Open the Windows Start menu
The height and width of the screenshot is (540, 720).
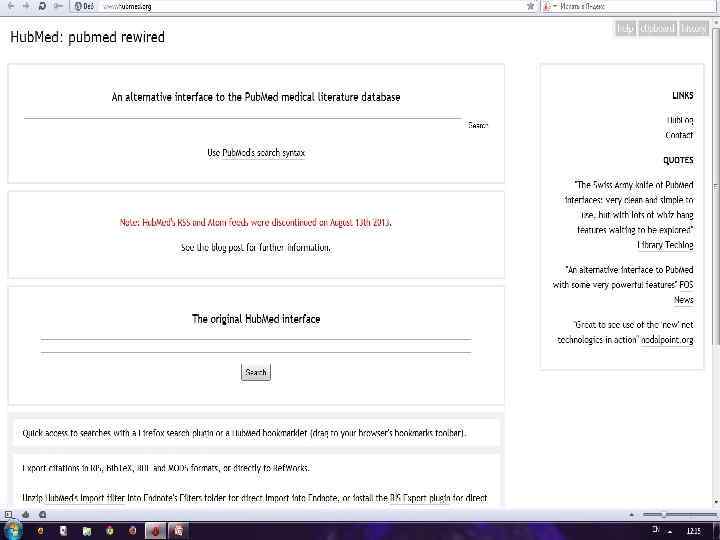11,531
